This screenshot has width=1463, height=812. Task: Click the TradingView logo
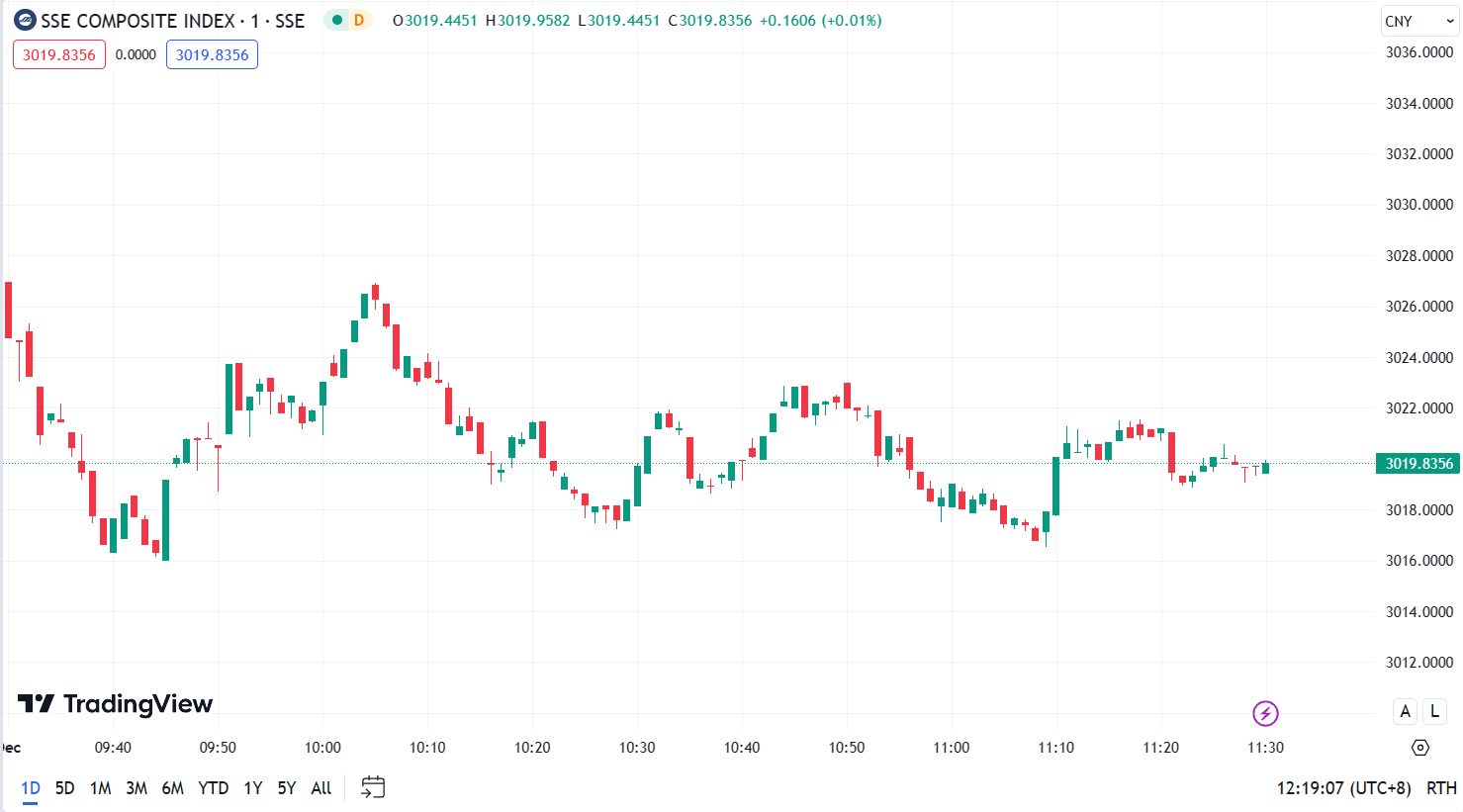tap(115, 704)
